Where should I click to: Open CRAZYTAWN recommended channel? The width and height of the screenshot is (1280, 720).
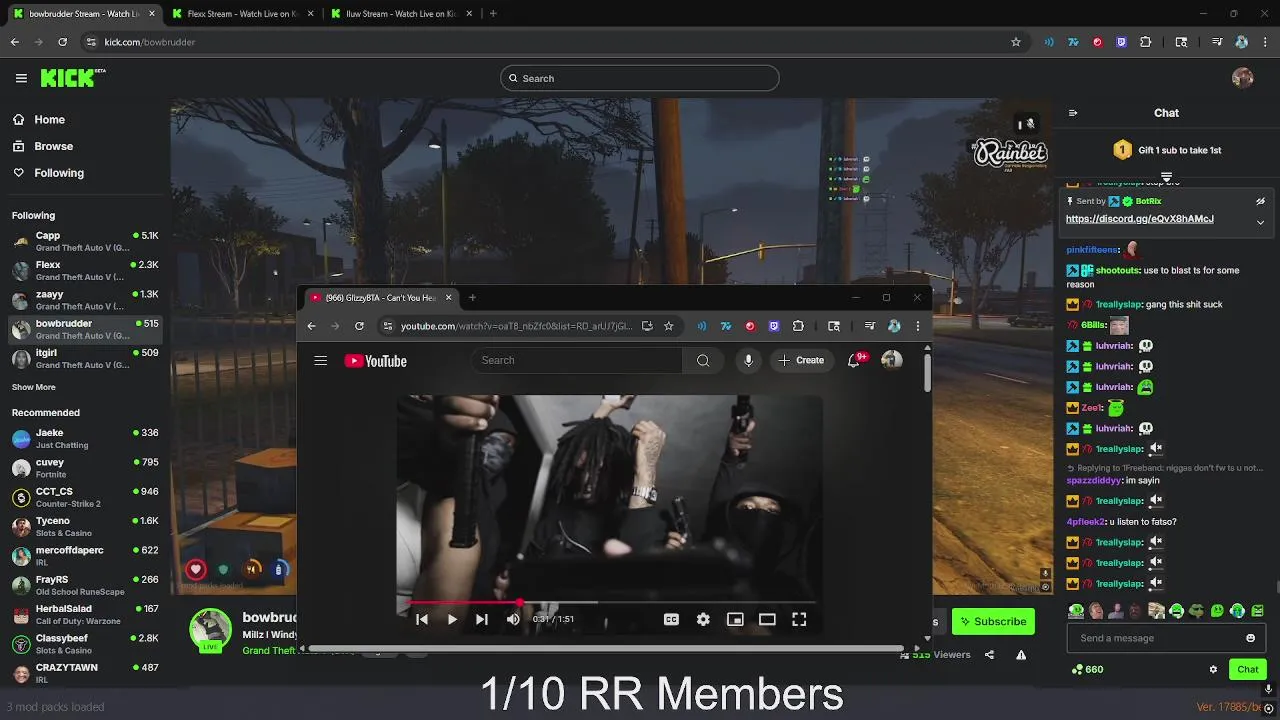coord(85,672)
